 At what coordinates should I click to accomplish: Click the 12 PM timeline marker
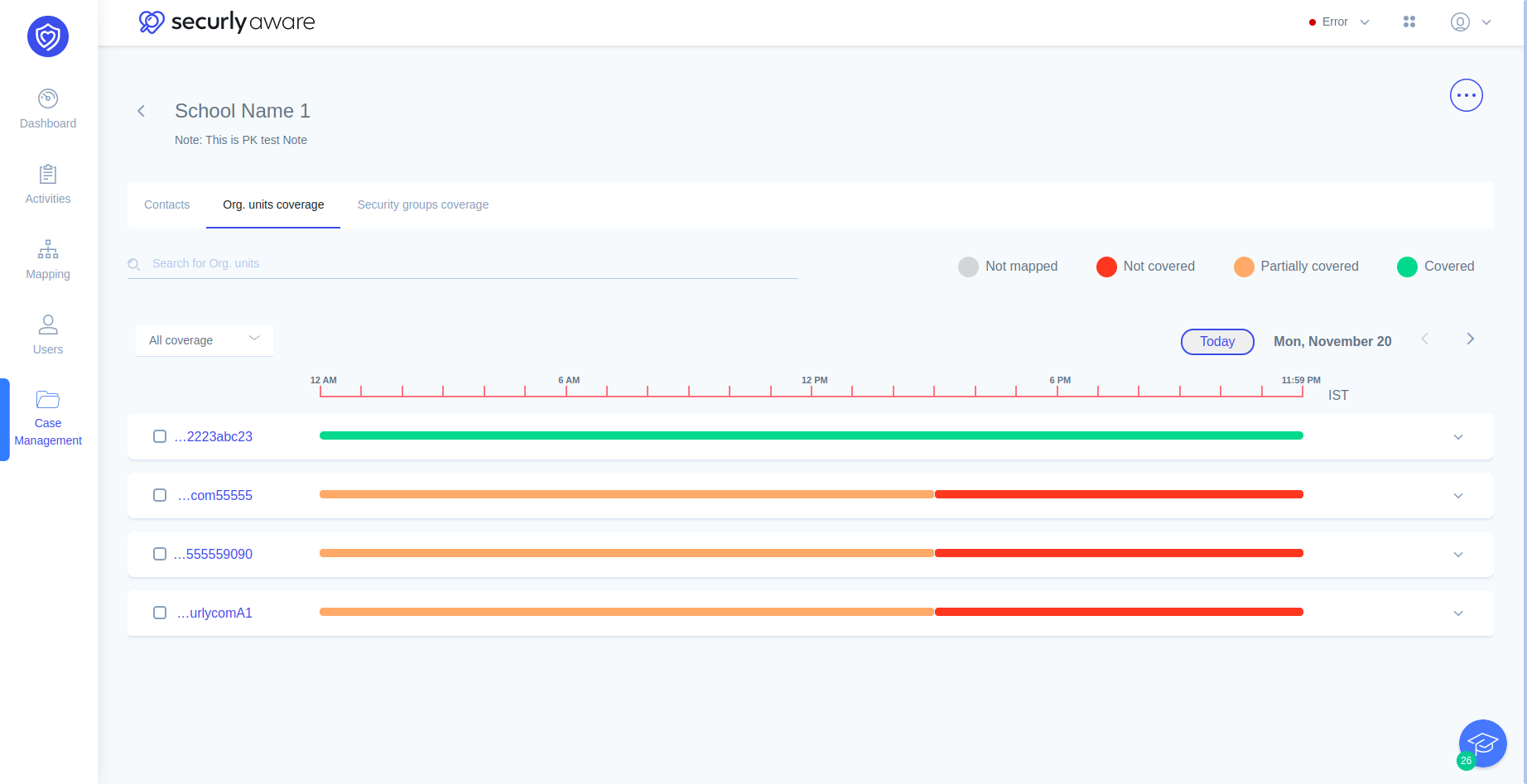pos(814,380)
